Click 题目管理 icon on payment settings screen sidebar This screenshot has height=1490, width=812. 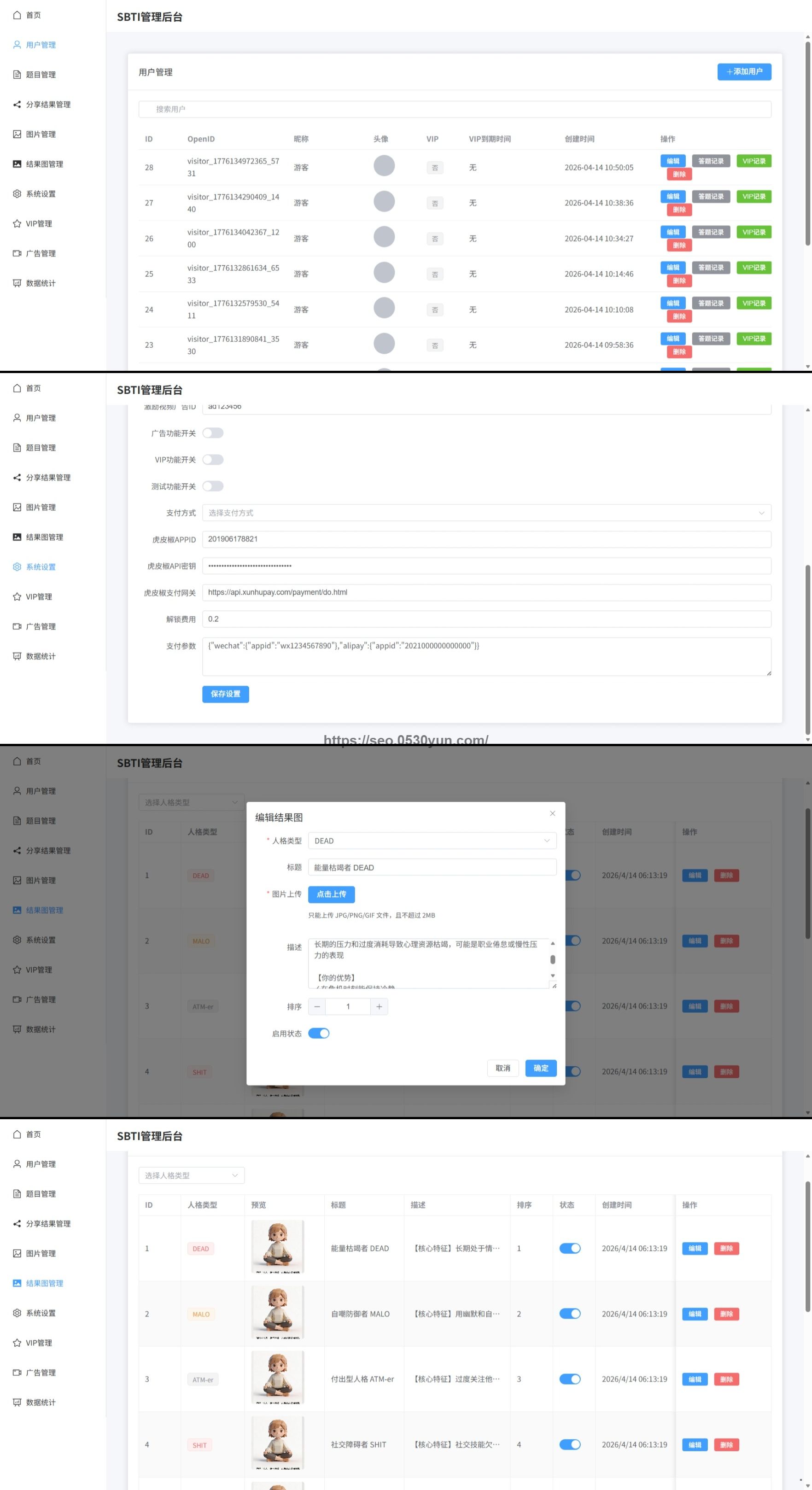[18, 448]
